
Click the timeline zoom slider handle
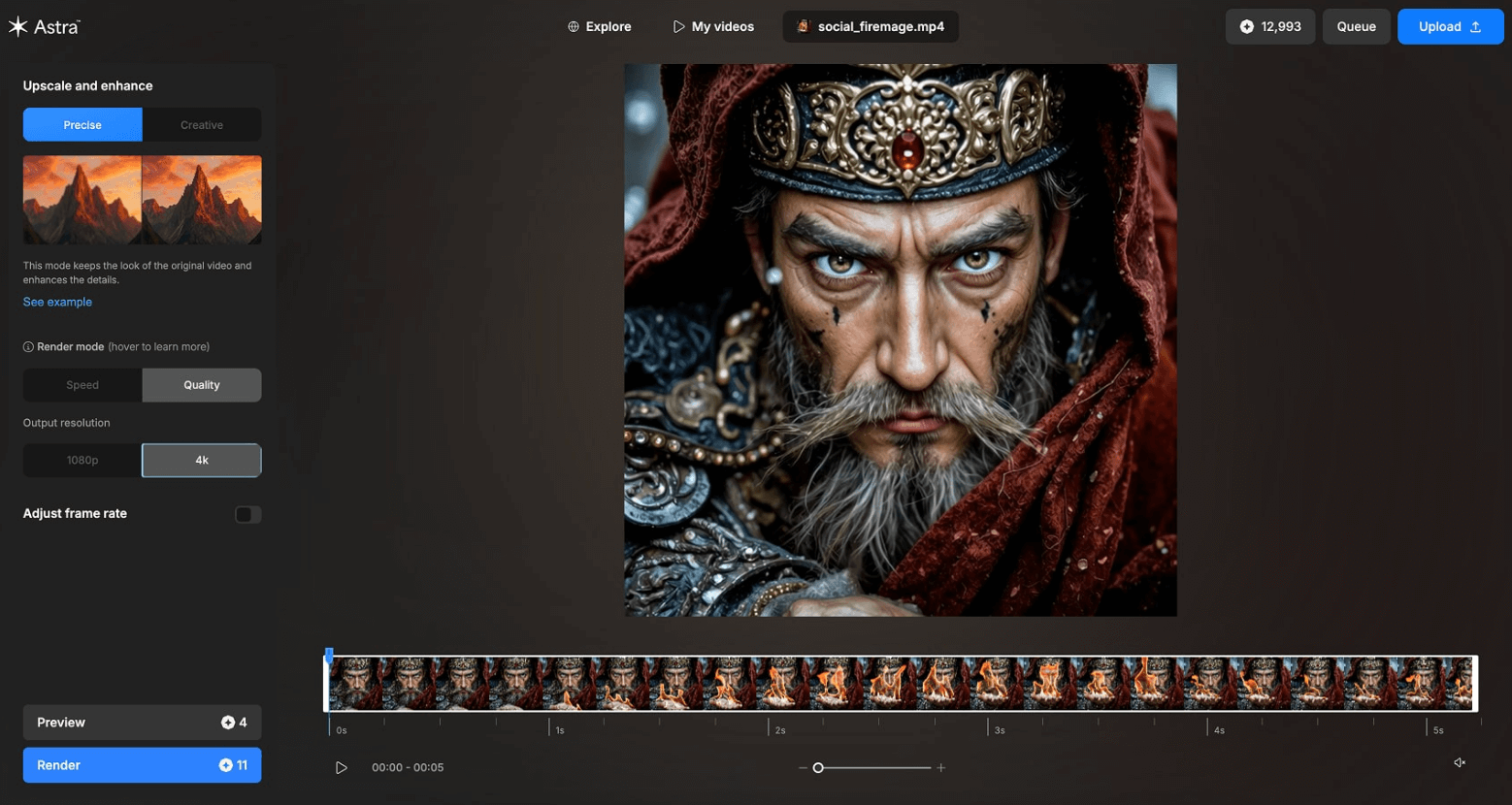(818, 767)
